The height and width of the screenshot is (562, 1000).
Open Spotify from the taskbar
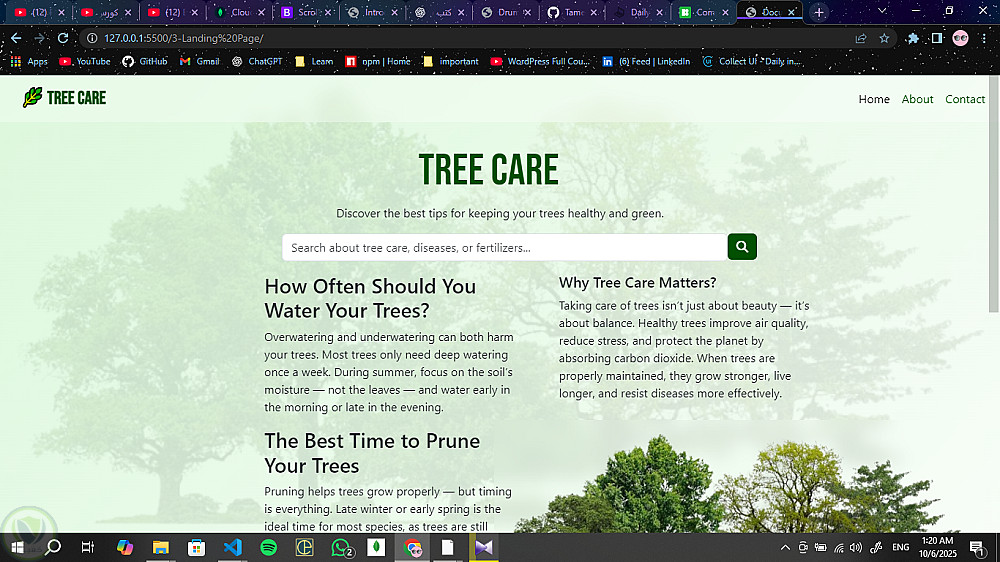268,547
